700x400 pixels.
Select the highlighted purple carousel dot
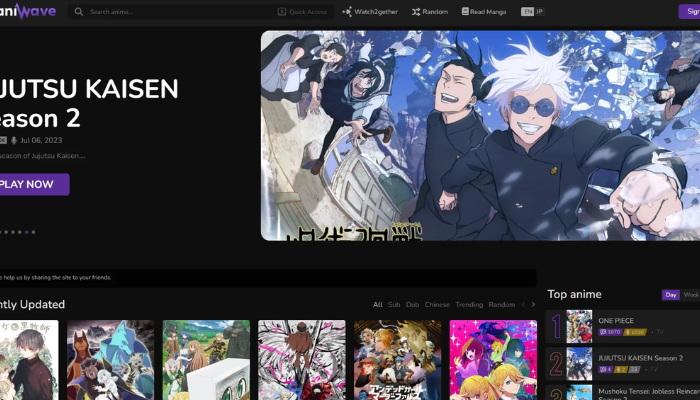coord(27,232)
